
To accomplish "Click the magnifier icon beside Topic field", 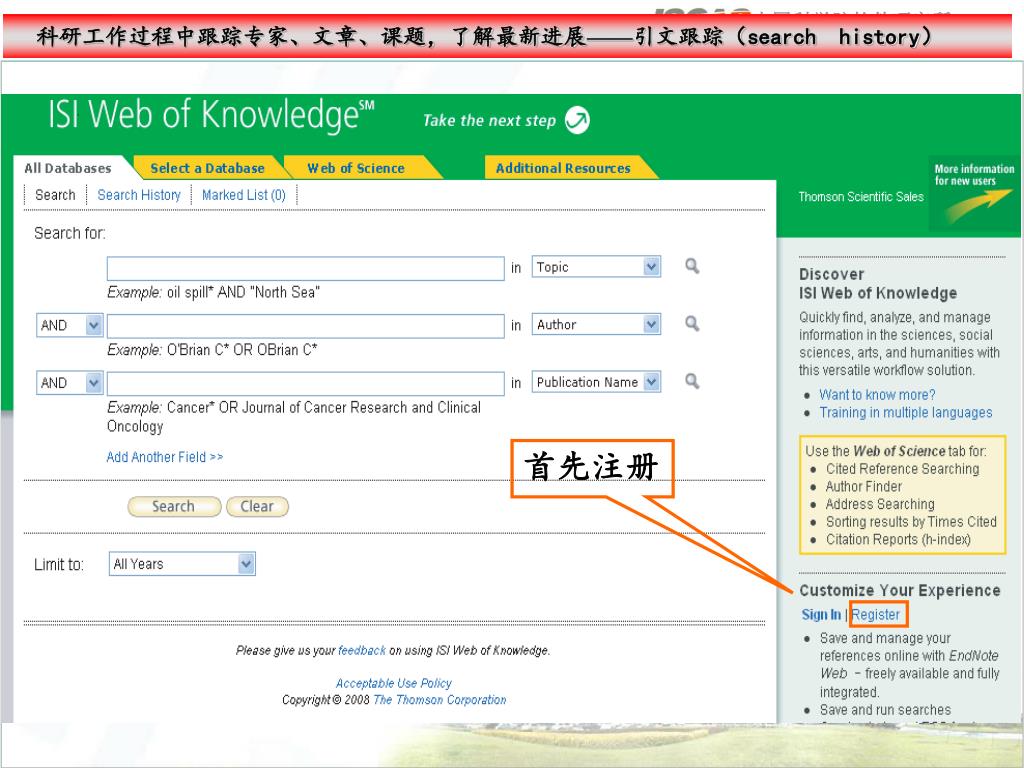I will 692,266.
